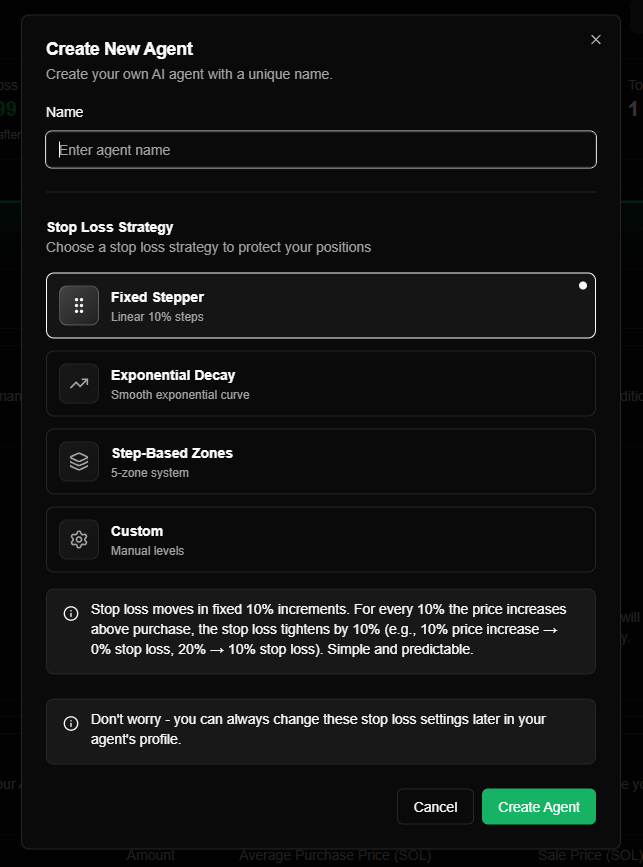The height and width of the screenshot is (867, 643).
Task: Click the Stop Loss Strategy heading
Action: (x=110, y=227)
